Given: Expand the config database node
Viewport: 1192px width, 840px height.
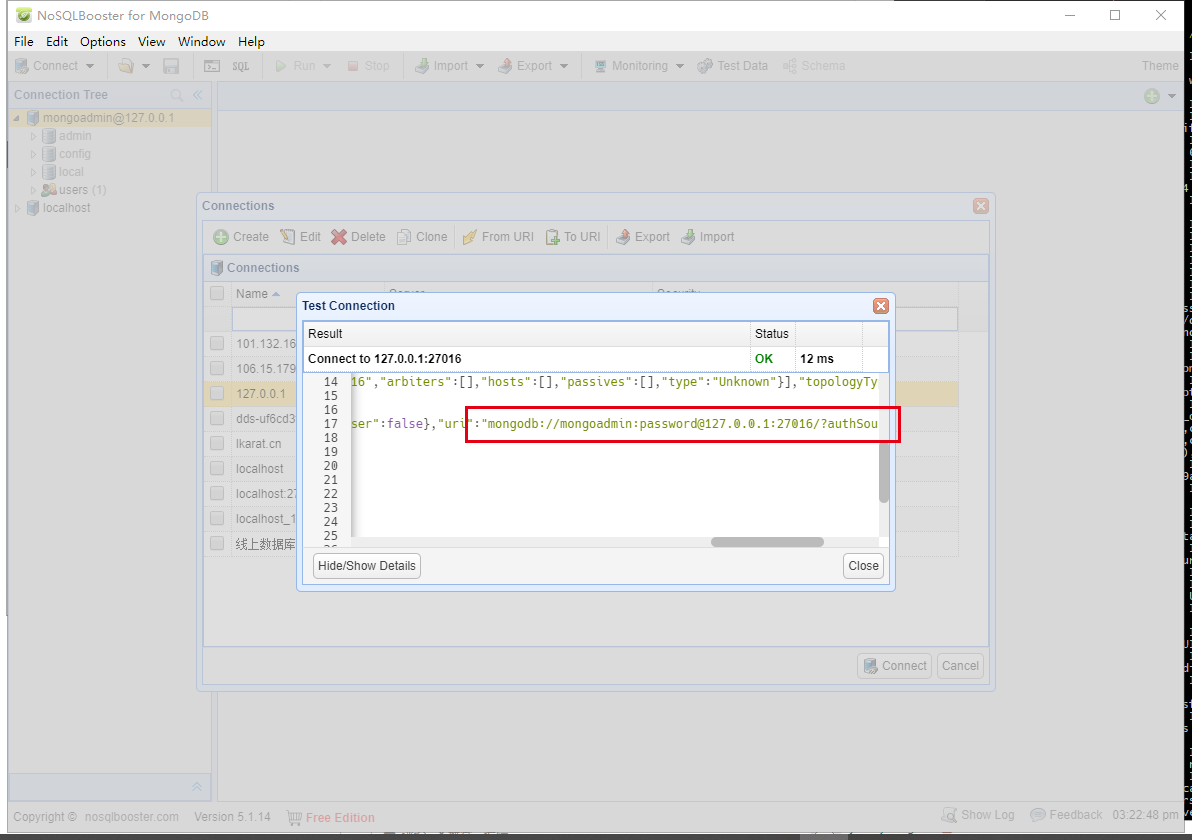Looking at the screenshot, I should pyautogui.click(x=33, y=154).
